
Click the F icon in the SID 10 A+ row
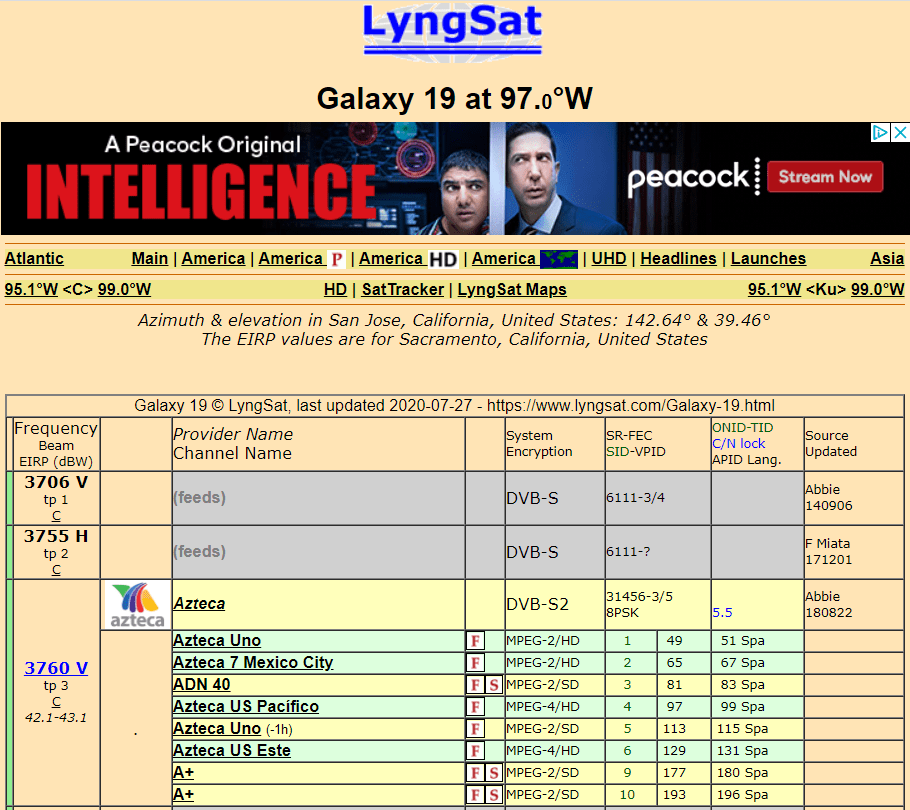tap(475, 795)
